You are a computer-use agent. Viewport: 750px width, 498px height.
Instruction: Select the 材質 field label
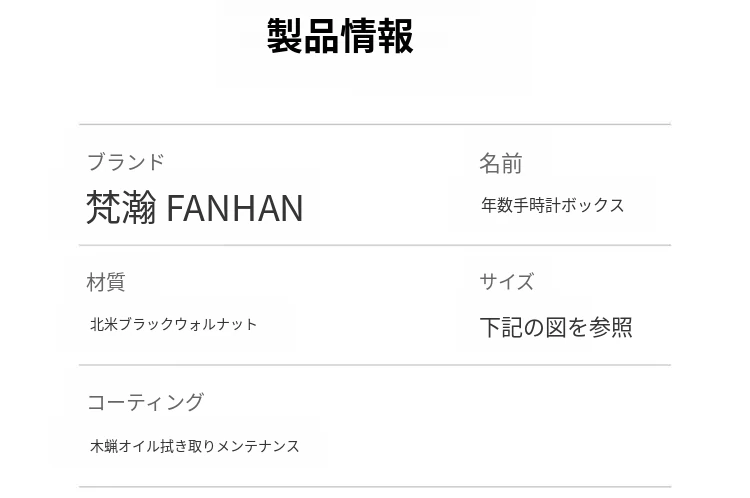105,282
